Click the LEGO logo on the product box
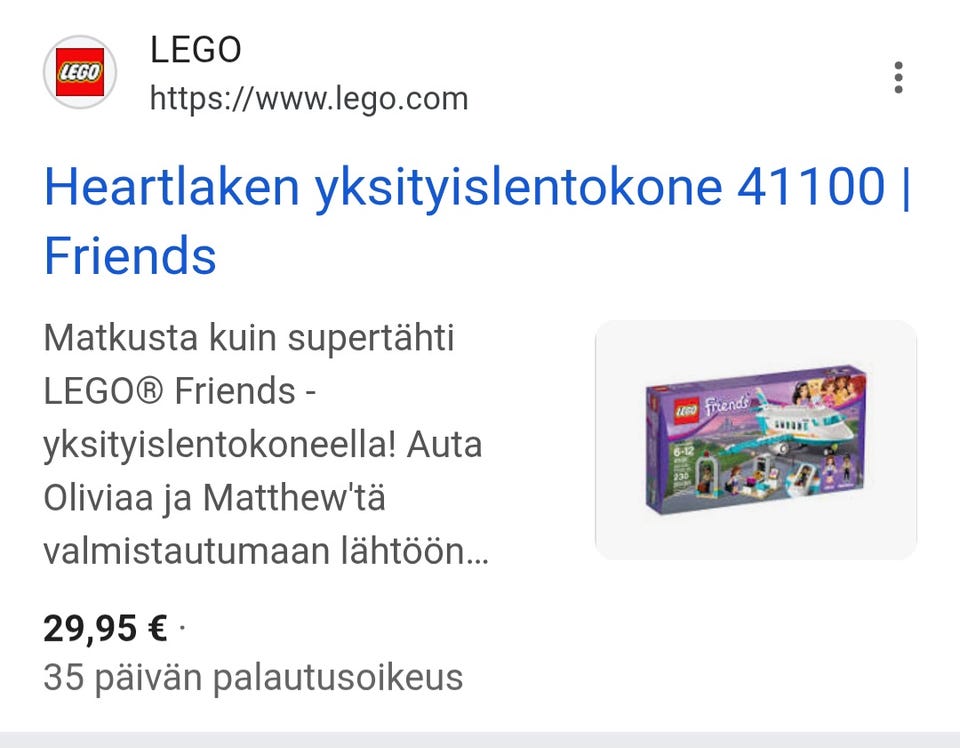The width and height of the screenshot is (960, 748). pyautogui.click(x=686, y=410)
